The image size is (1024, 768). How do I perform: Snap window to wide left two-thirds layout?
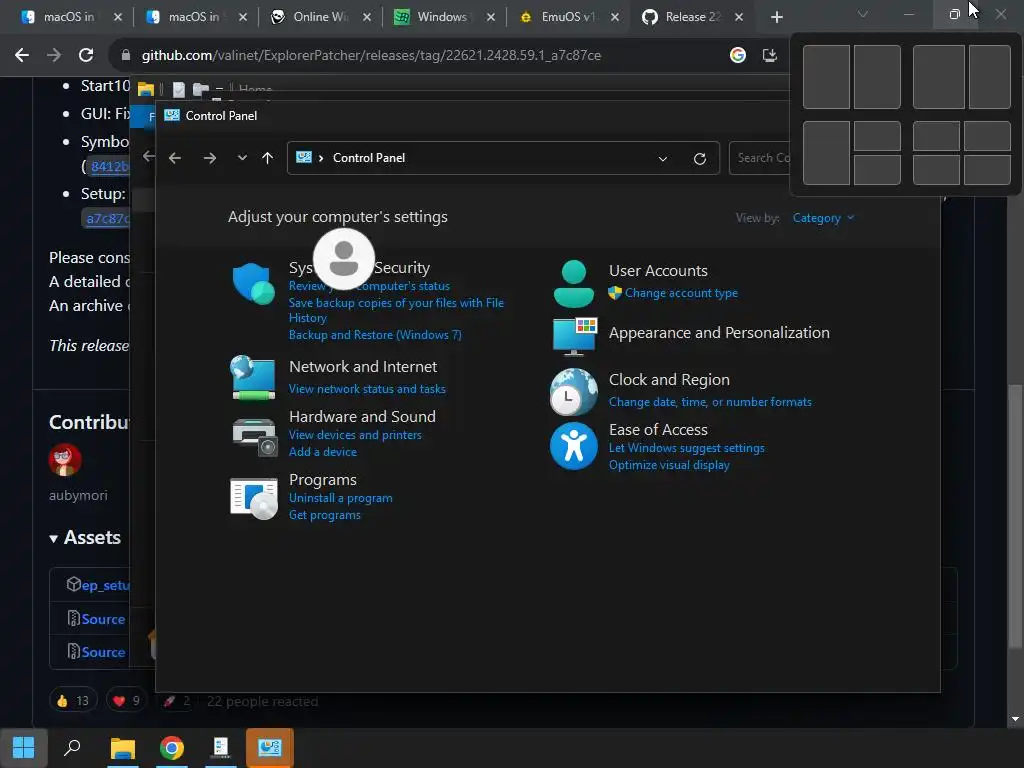938,77
